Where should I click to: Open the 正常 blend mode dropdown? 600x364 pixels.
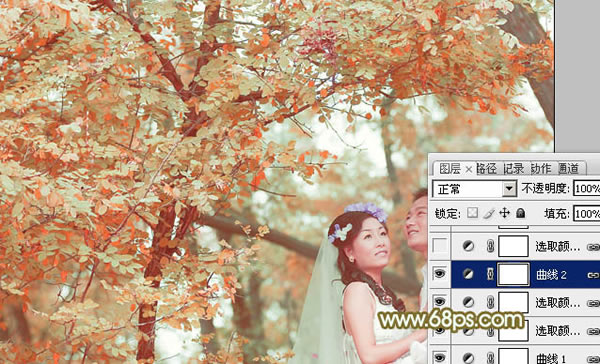(474, 189)
